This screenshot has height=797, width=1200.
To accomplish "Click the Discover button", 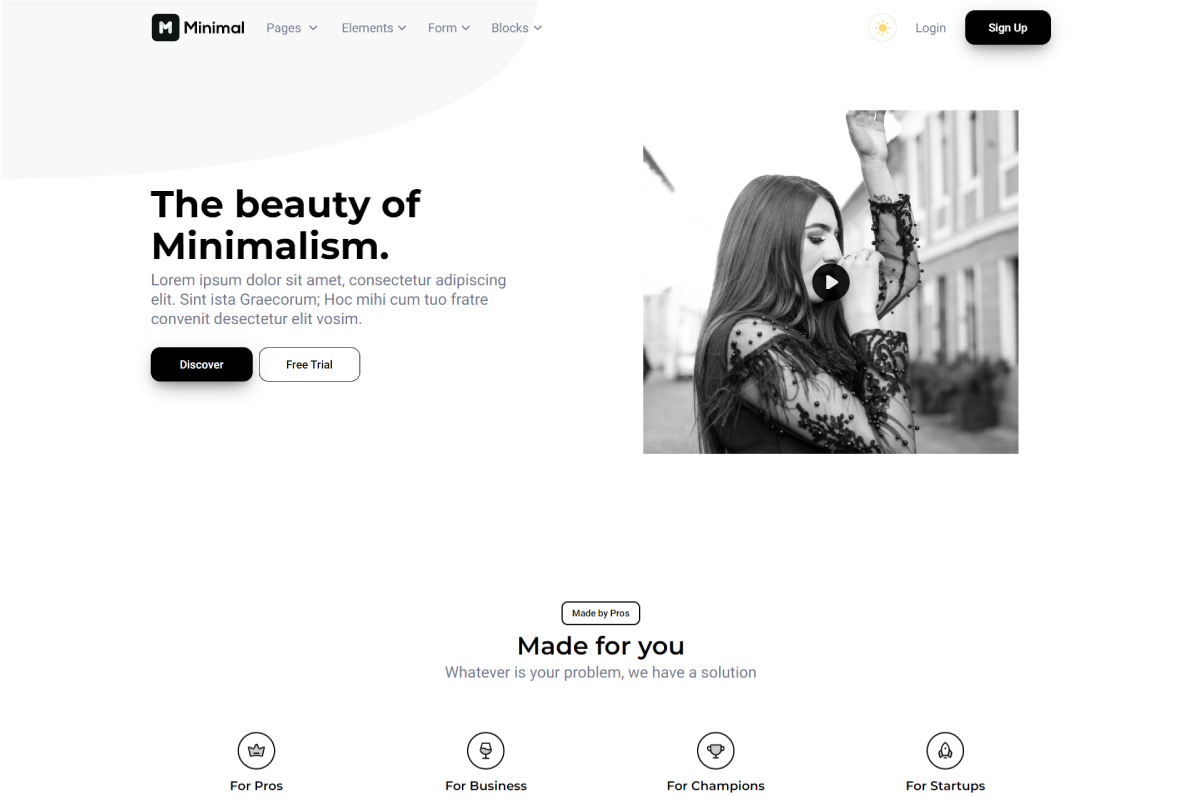I will coord(202,364).
